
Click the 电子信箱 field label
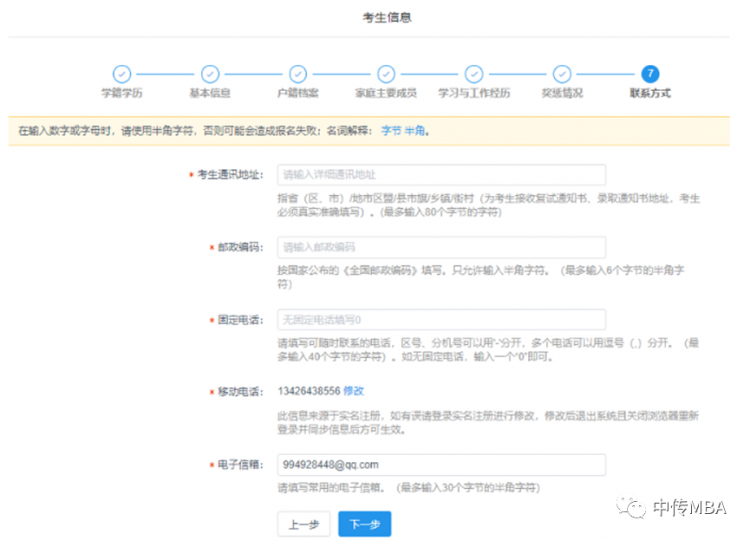pyautogui.click(x=241, y=465)
